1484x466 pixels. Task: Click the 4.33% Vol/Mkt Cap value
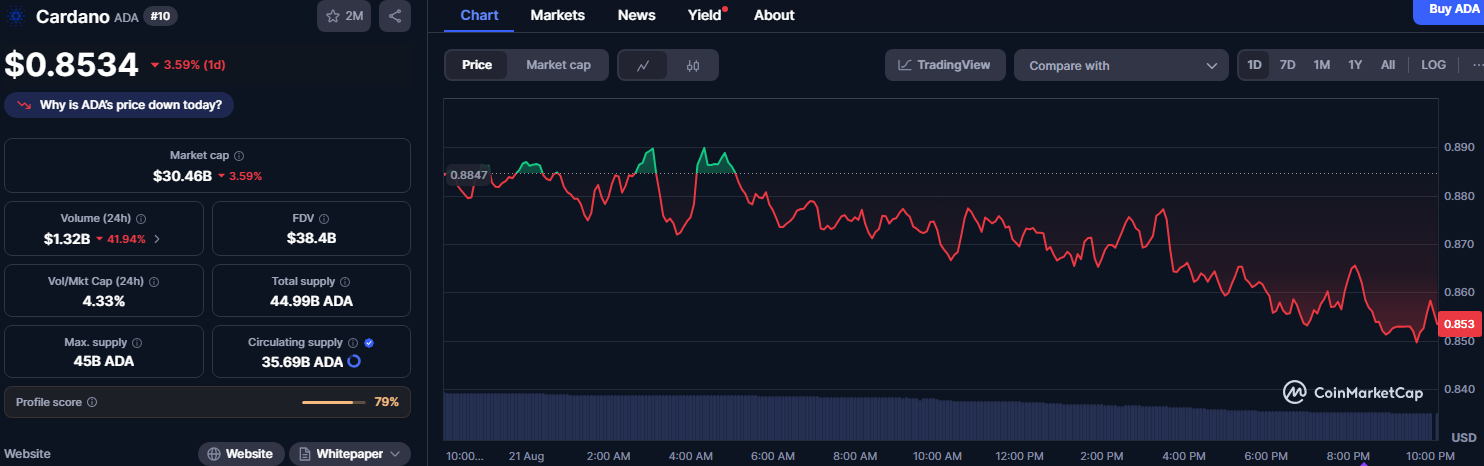pos(104,301)
